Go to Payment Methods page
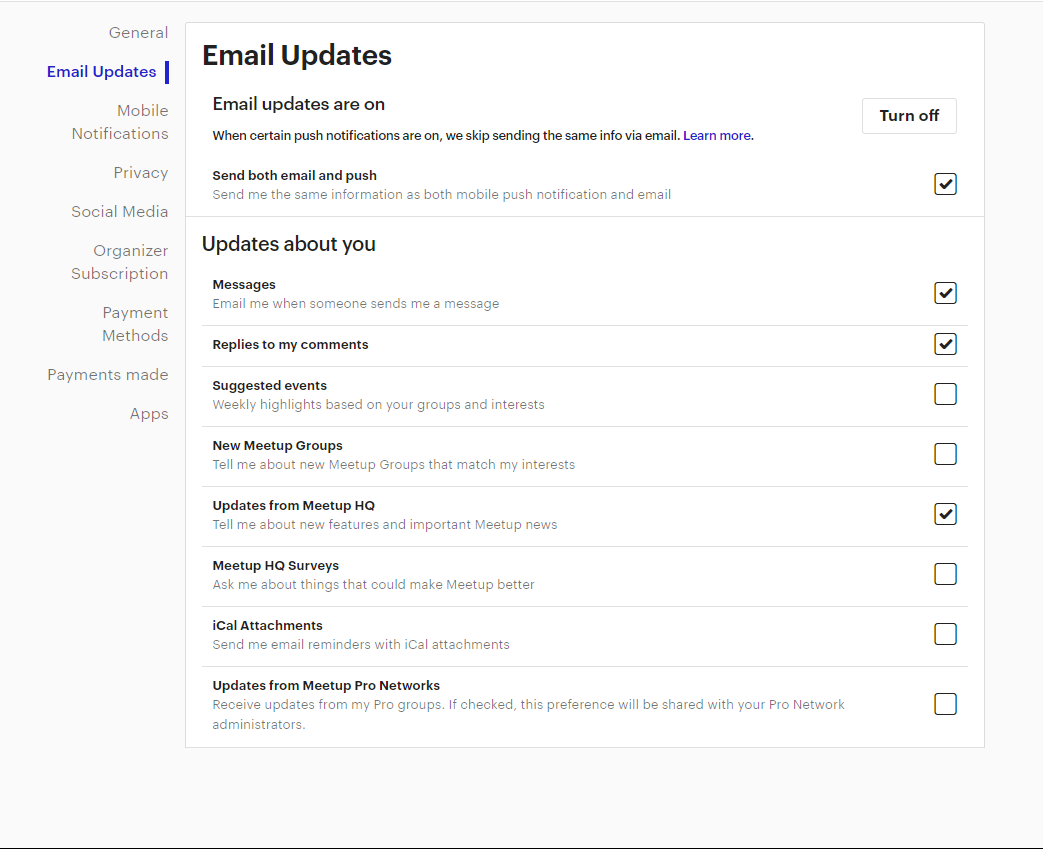 tap(135, 324)
